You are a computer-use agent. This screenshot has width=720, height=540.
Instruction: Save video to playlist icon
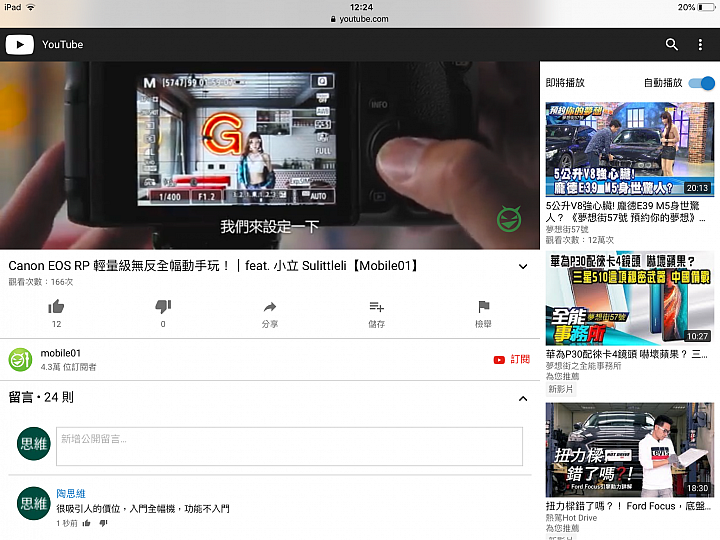tap(376, 306)
